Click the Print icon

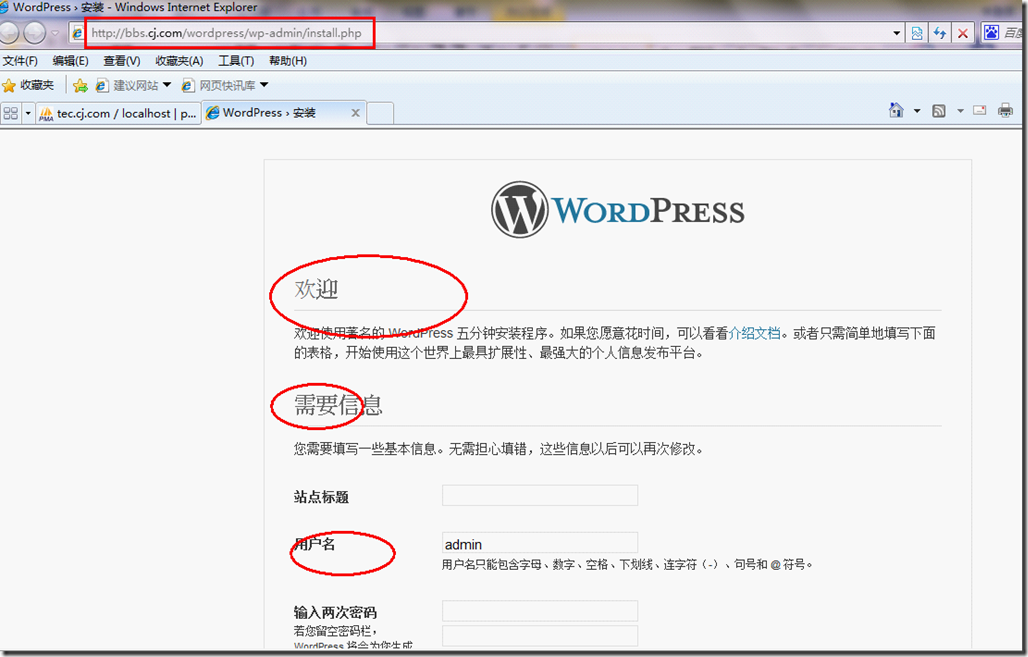point(1005,110)
